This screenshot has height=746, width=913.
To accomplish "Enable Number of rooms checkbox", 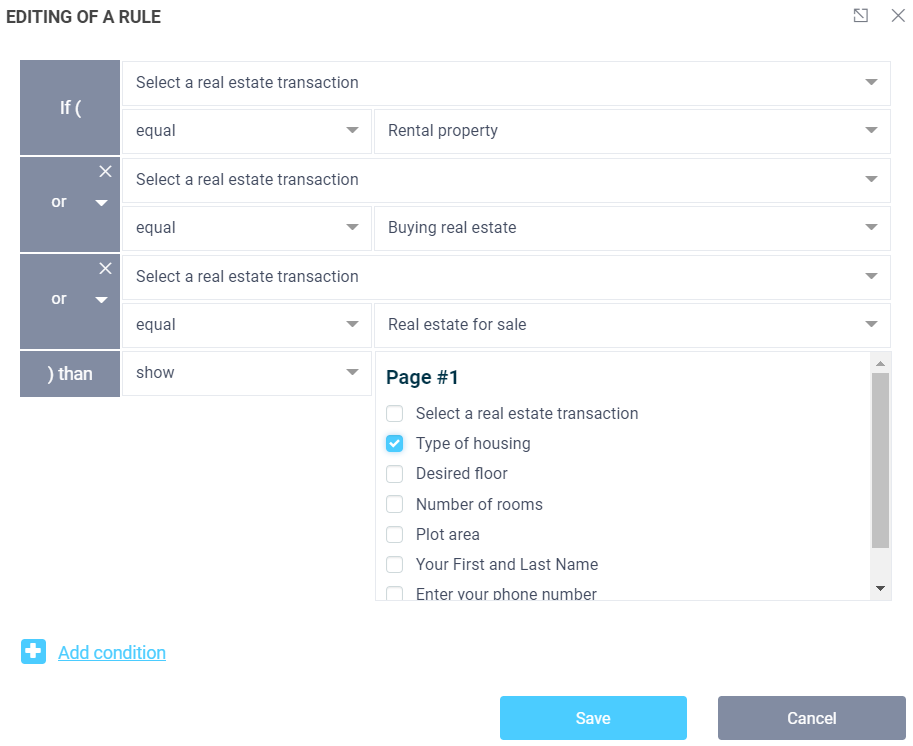I will 394,504.
